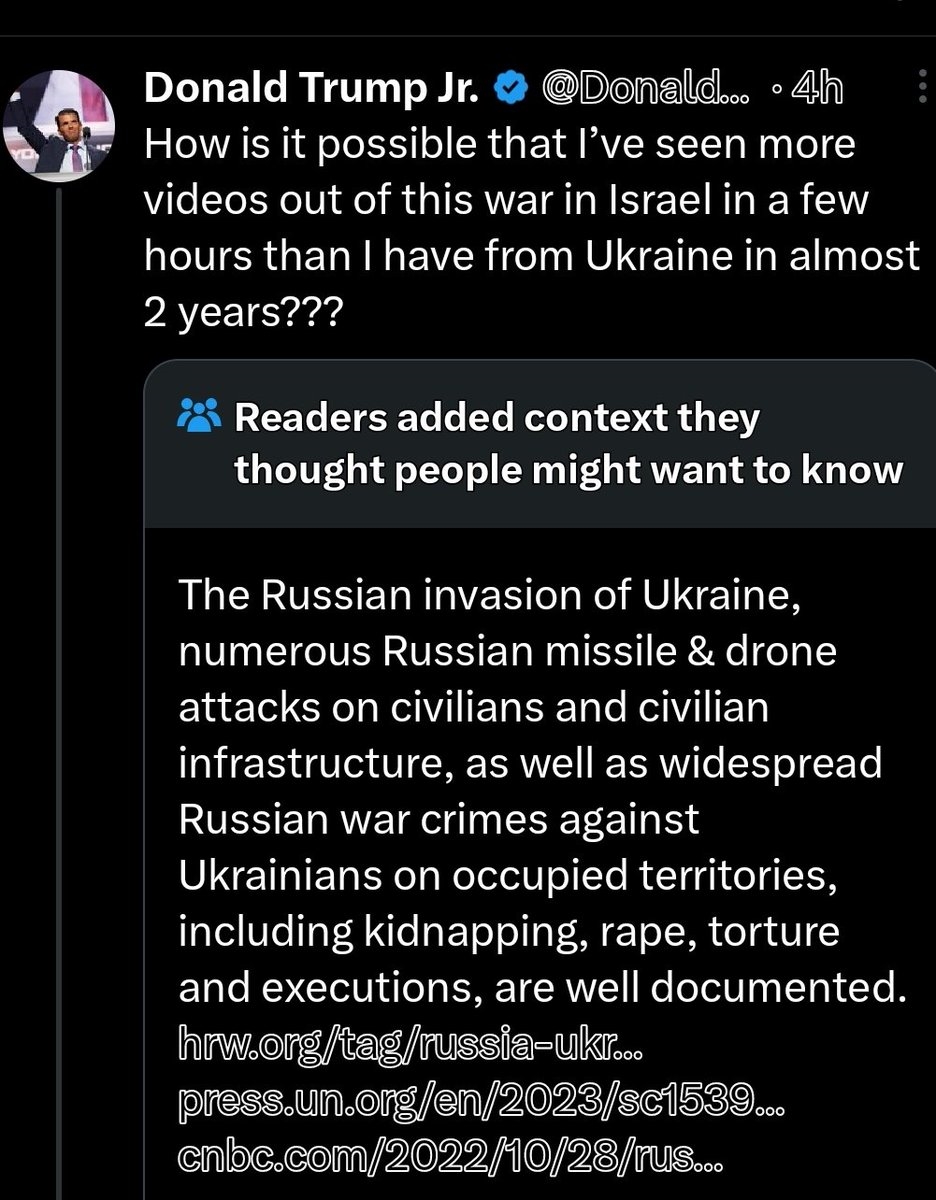Click the vertical thread line below avatar

tap(61, 700)
